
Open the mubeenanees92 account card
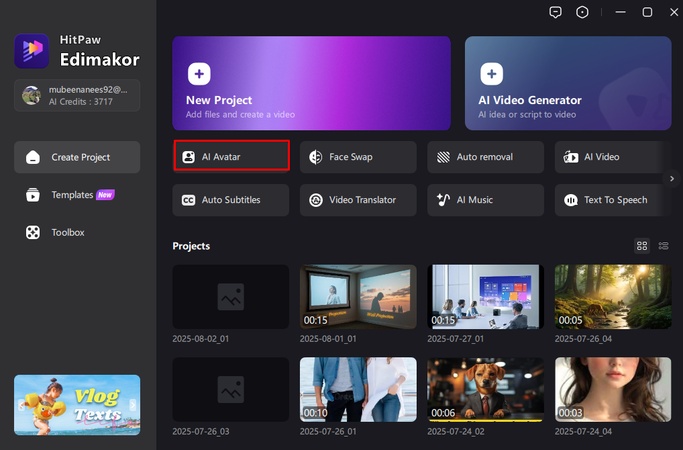click(x=77, y=95)
